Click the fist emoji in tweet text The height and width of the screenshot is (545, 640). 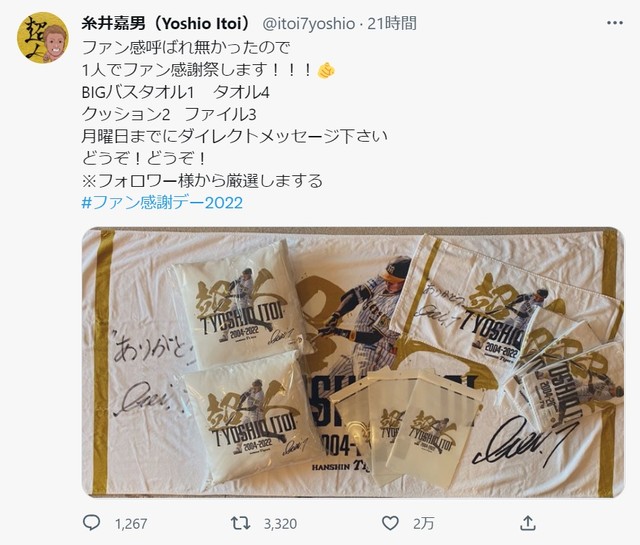point(326,70)
